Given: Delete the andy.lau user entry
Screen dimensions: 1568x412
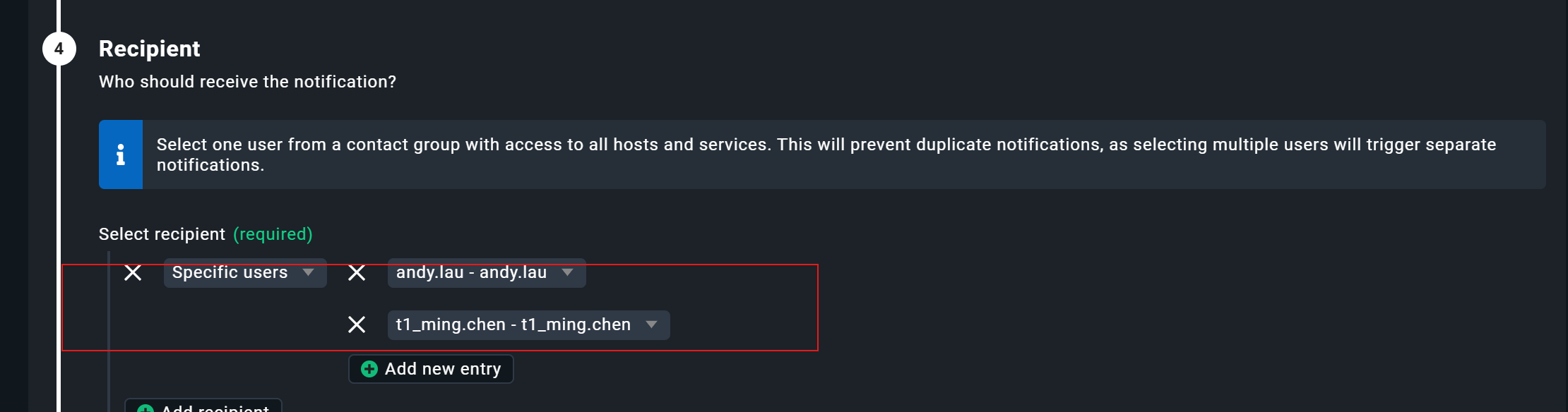Looking at the screenshot, I should click(x=357, y=273).
